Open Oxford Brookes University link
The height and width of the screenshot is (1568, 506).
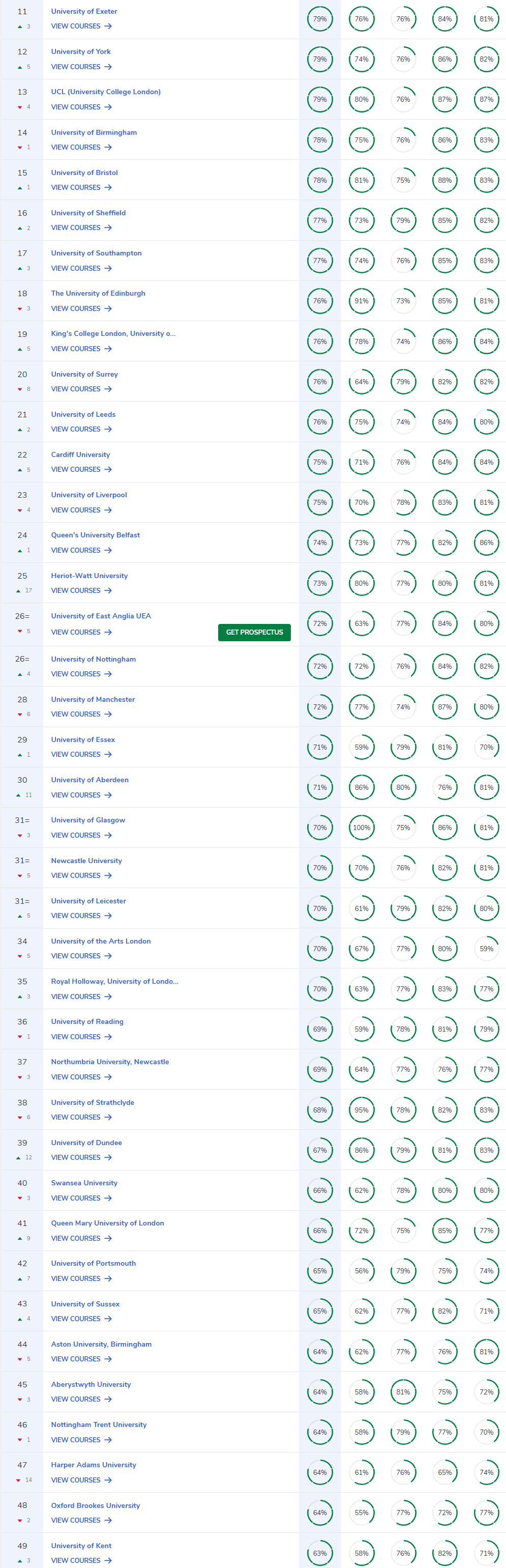pyautogui.click(x=96, y=1505)
